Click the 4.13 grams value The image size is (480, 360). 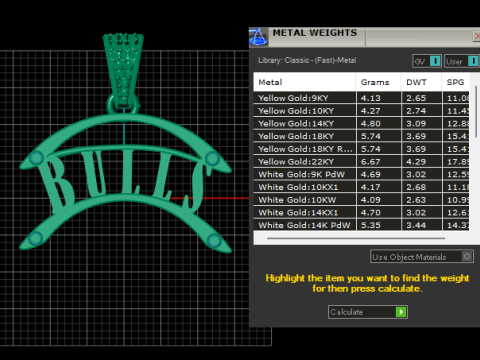pyautogui.click(x=370, y=98)
